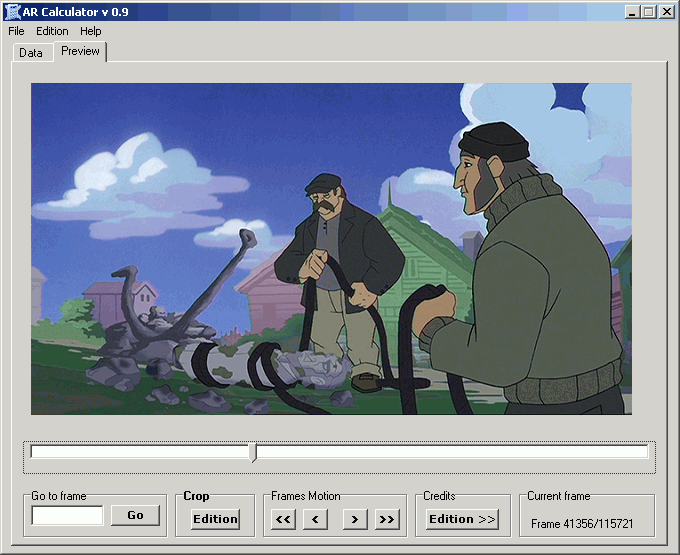Advance one frame with > button
The height and width of the screenshot is (555, 680).
click(x=355, y=519)
